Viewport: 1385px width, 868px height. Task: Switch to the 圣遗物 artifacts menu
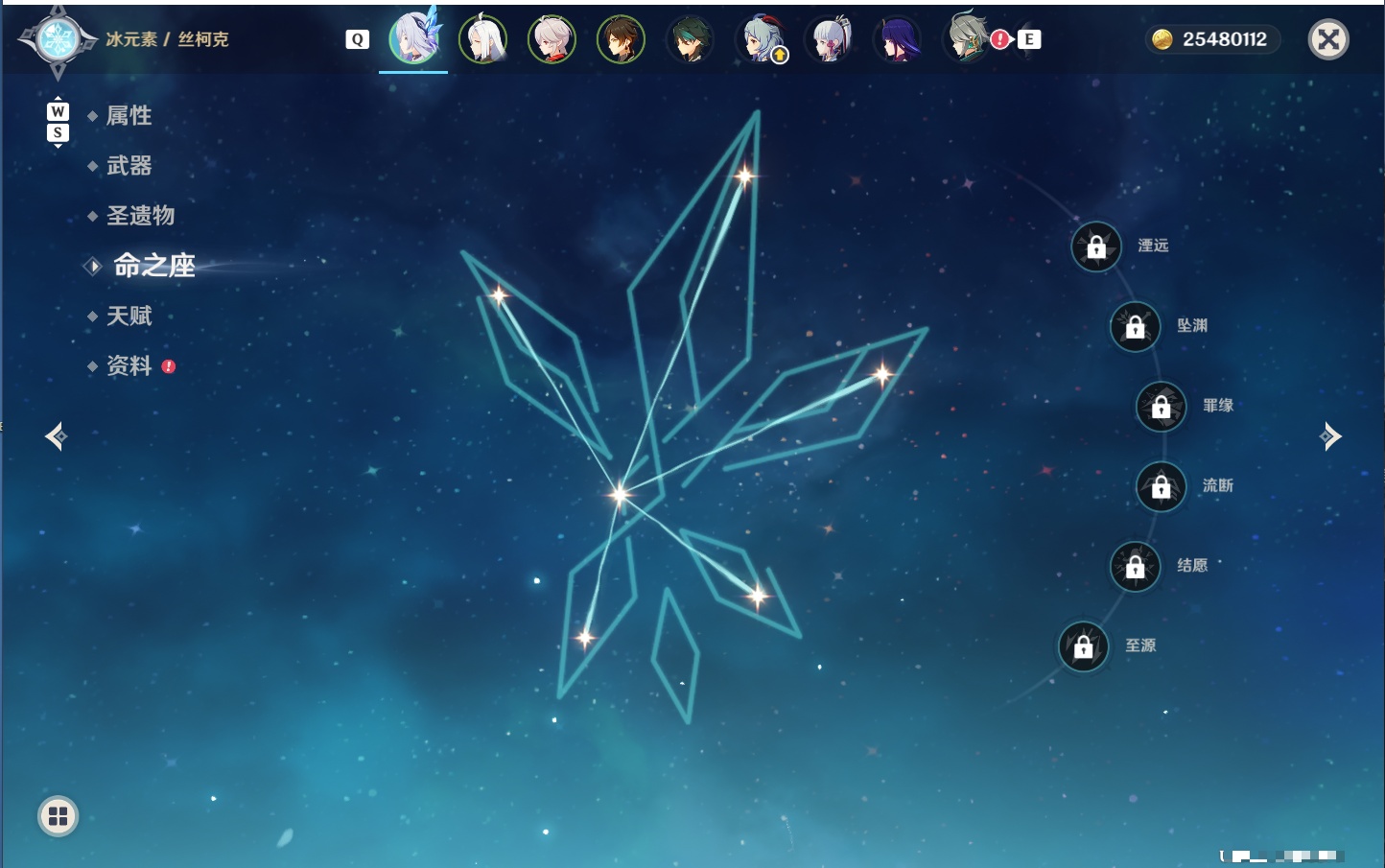click(x=140, y=216)
